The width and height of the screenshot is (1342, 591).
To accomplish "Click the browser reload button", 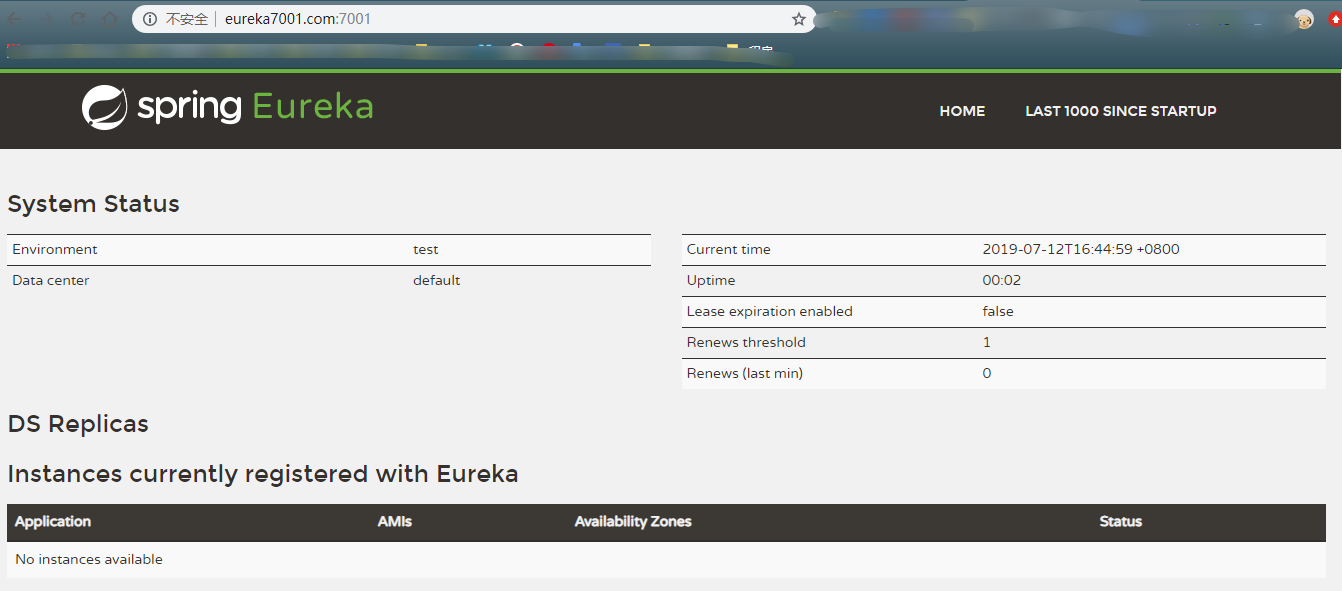I will (77, 19).
